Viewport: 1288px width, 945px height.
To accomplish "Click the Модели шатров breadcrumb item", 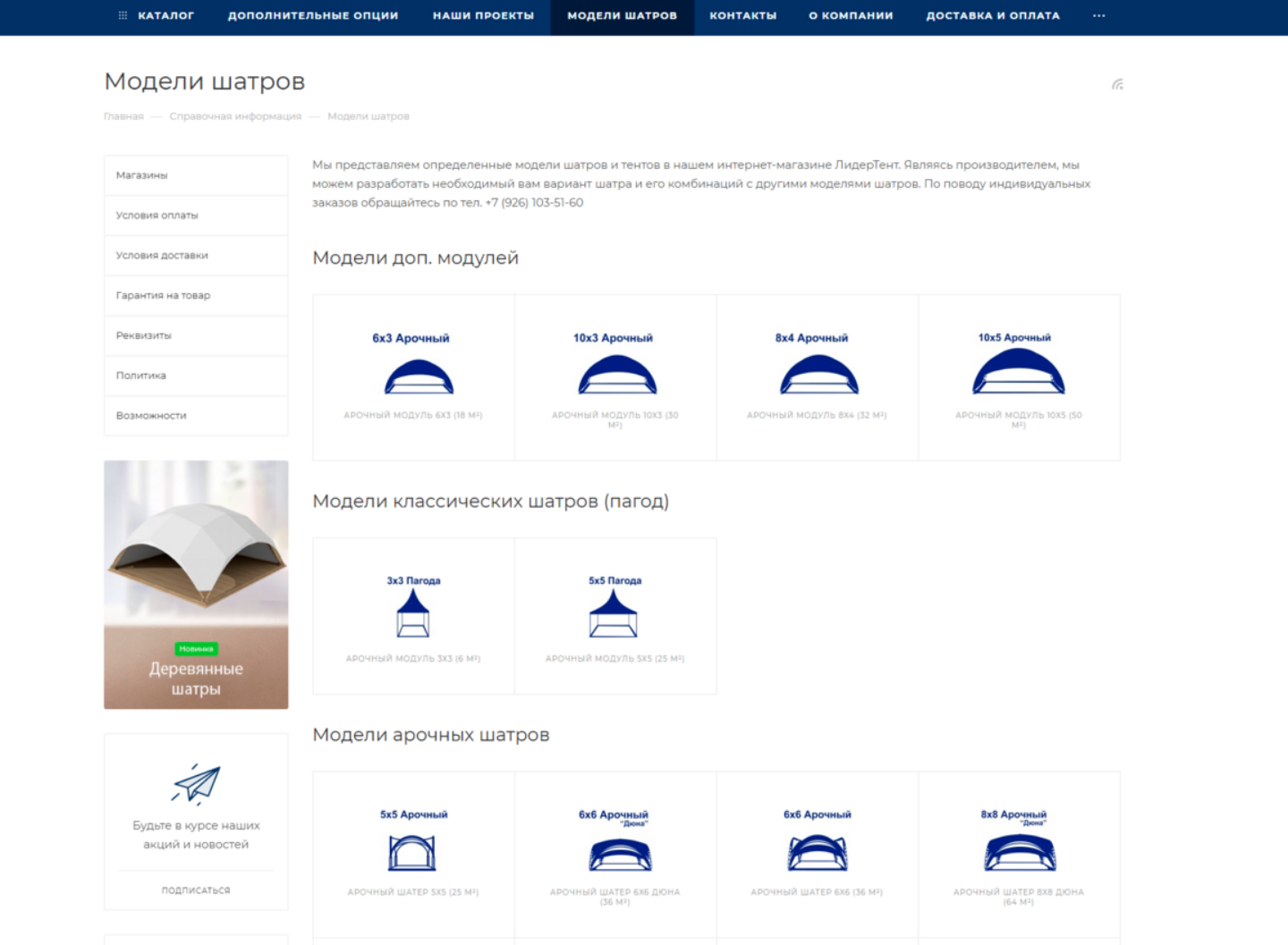I will 368,116.
